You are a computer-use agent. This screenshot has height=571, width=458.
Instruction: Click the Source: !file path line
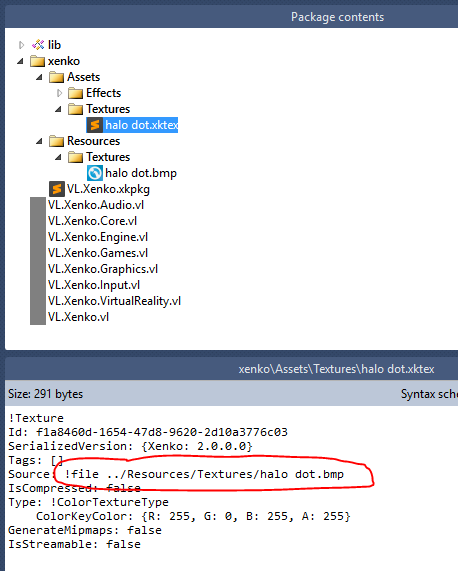(x=176, y=474)
